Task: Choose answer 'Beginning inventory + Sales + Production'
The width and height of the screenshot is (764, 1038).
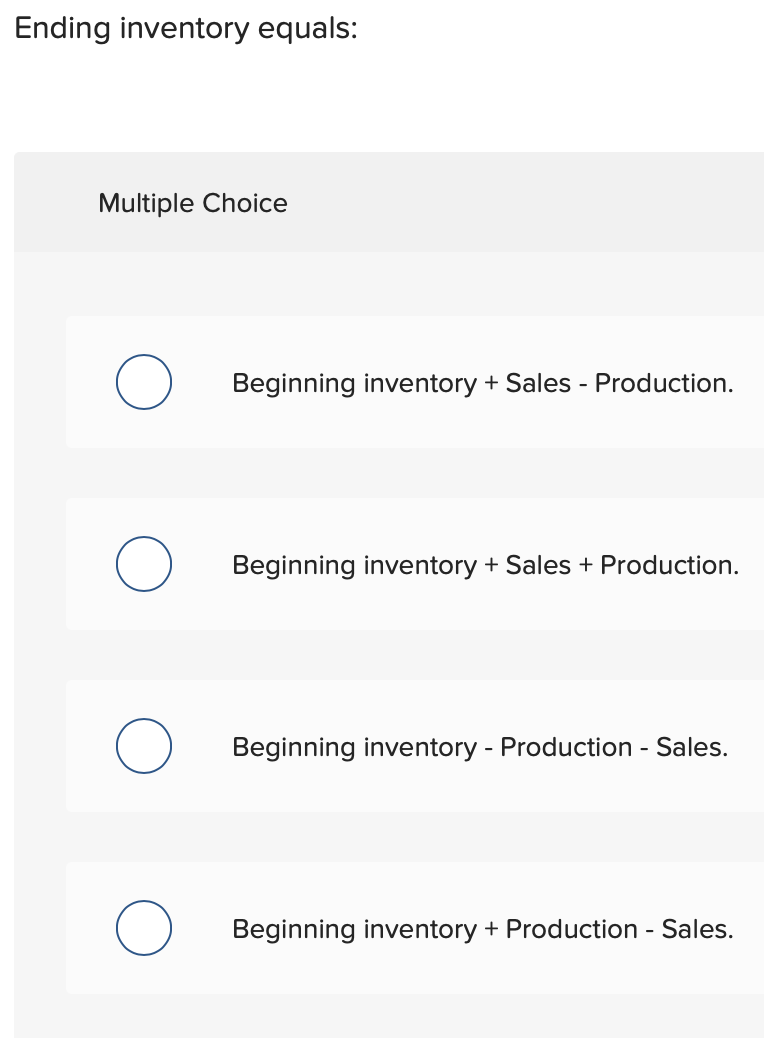Action: [485, 565]
